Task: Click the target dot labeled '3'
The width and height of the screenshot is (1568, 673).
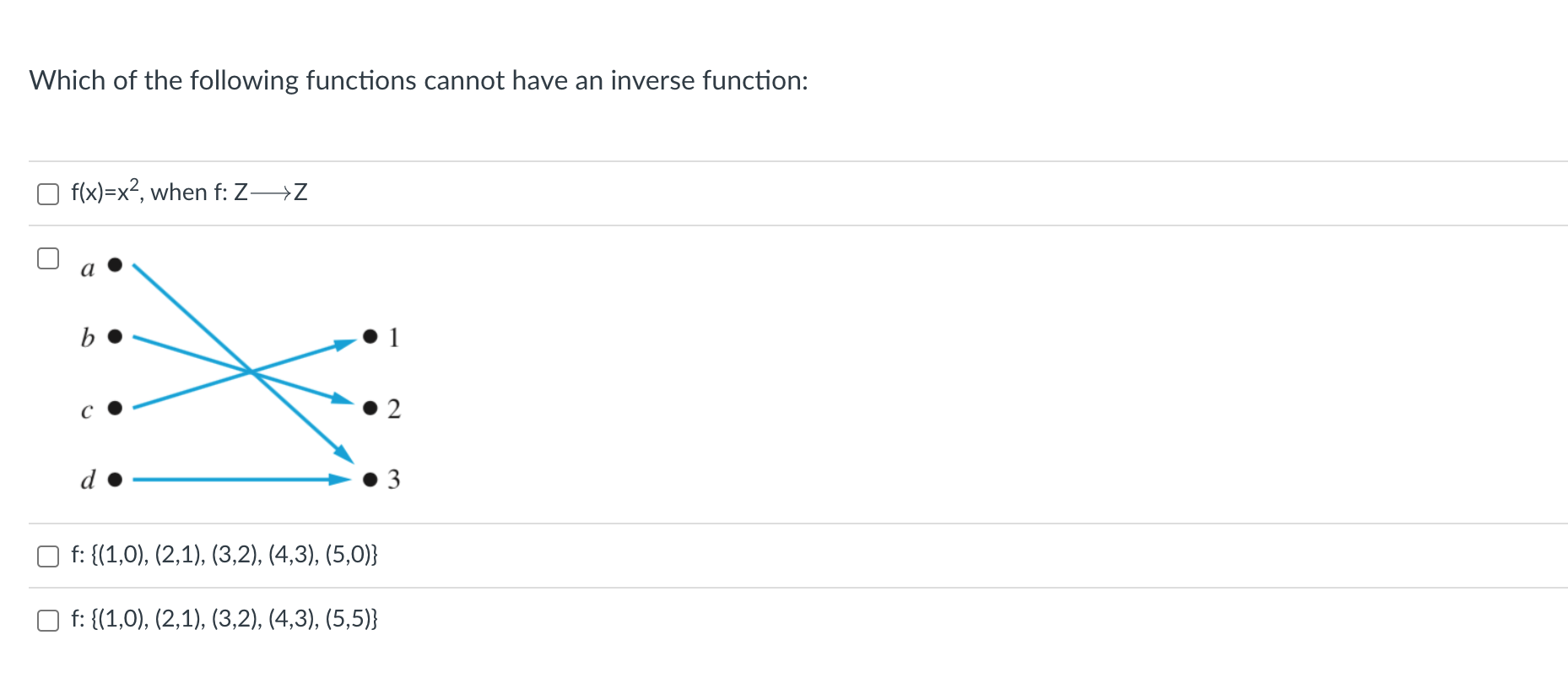Action: click(x=369, y=480)
